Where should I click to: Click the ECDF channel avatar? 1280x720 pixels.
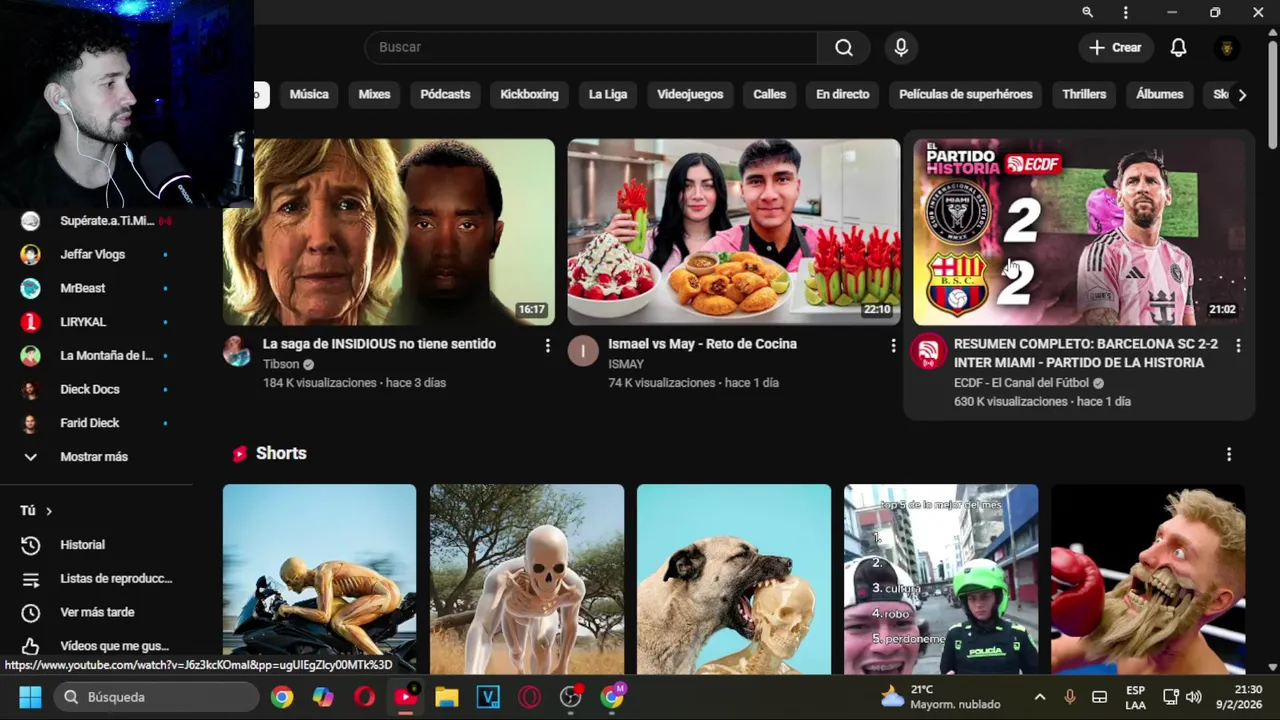click(928, 351)
